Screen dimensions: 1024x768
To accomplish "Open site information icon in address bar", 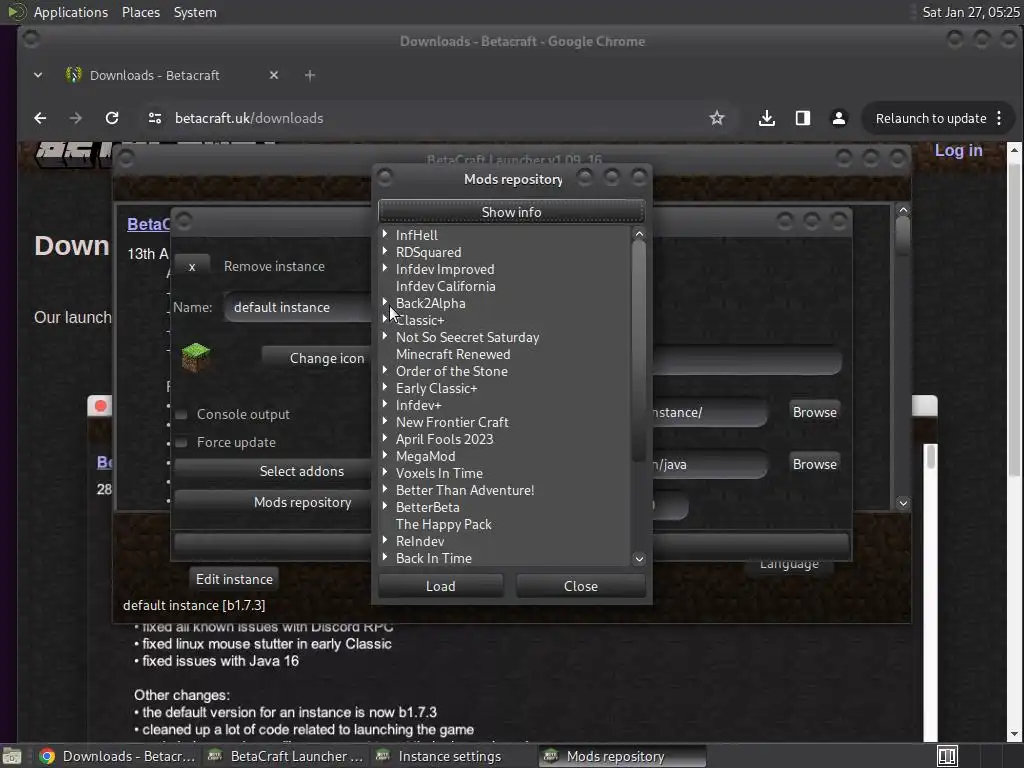I will [155, 118].
